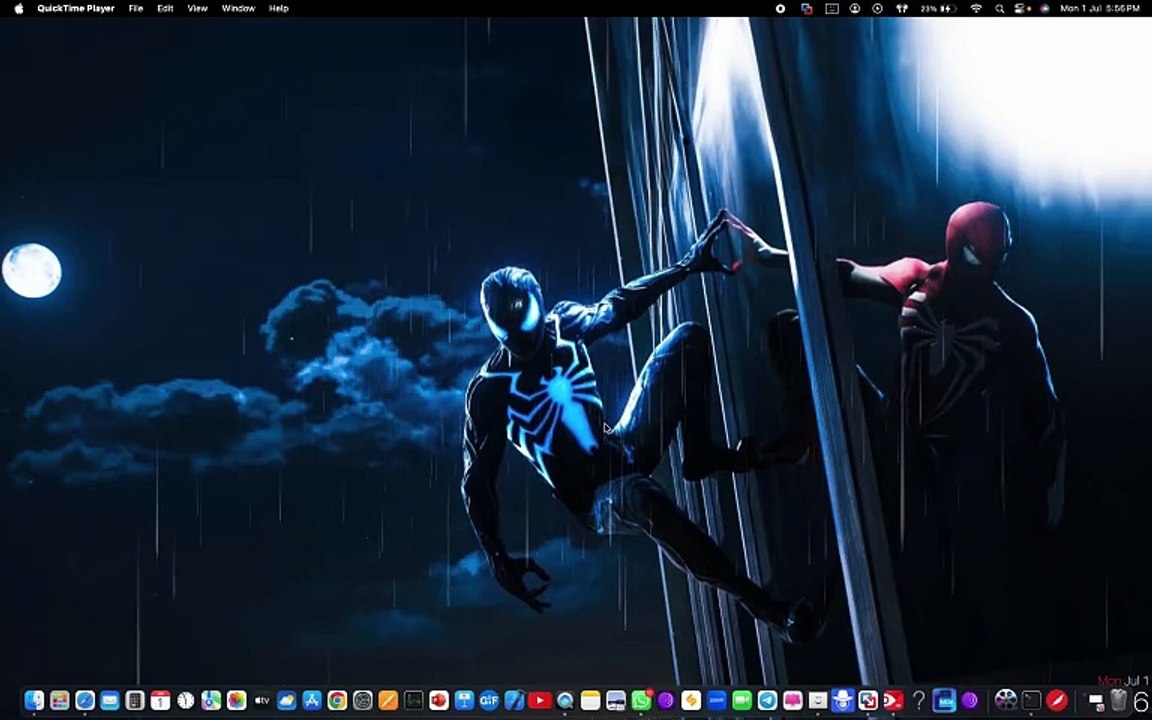The image size is (1152, 720).
Task: Open the View menu
Action: coord(198,9)
